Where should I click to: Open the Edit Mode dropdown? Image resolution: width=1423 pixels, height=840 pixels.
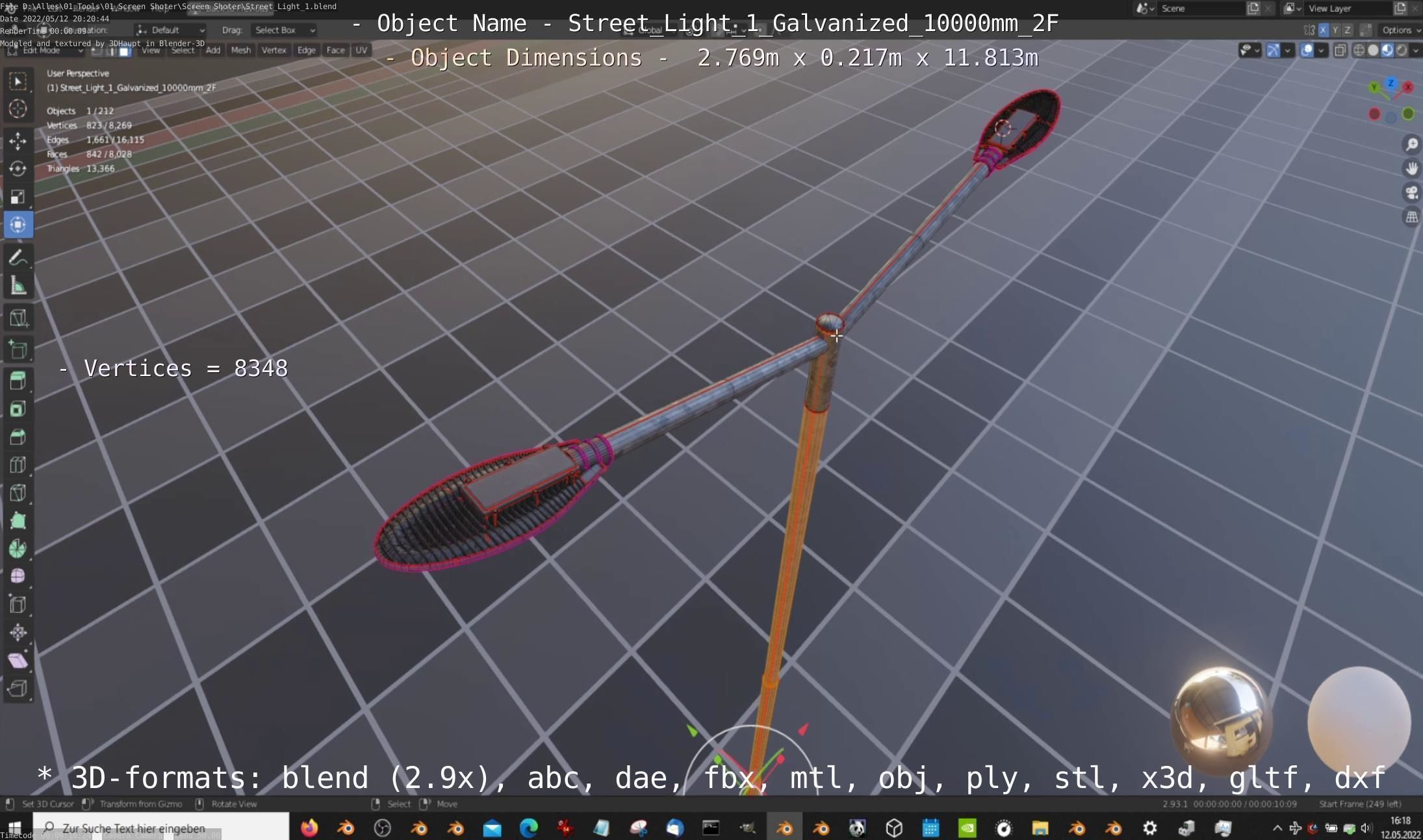[45, 50]
